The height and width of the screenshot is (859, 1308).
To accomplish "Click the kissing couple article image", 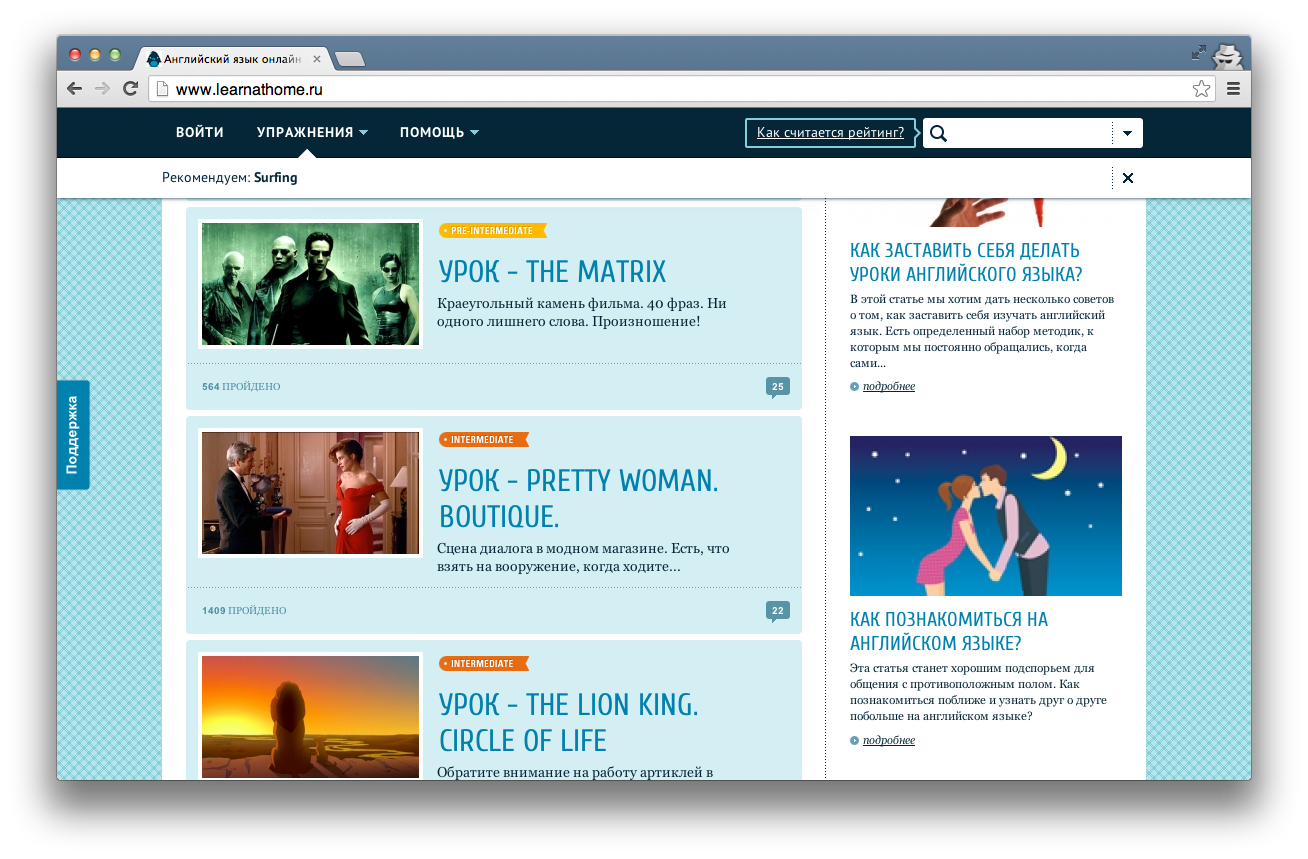I will coord(986,516).
